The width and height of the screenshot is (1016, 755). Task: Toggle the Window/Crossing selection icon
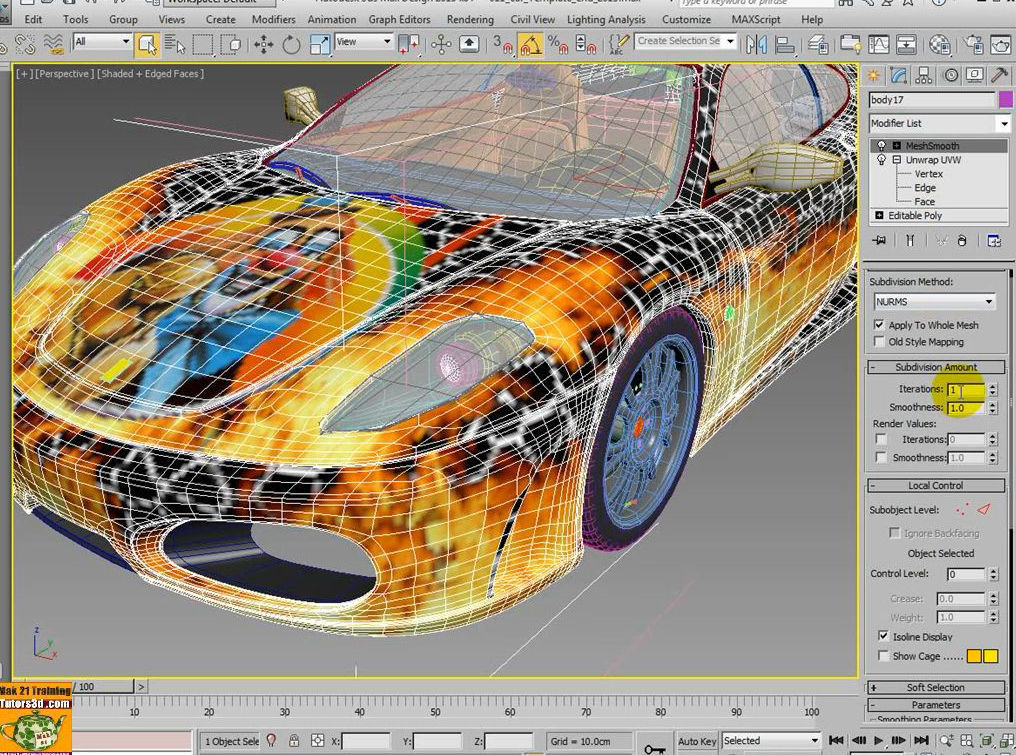[231, 44]
